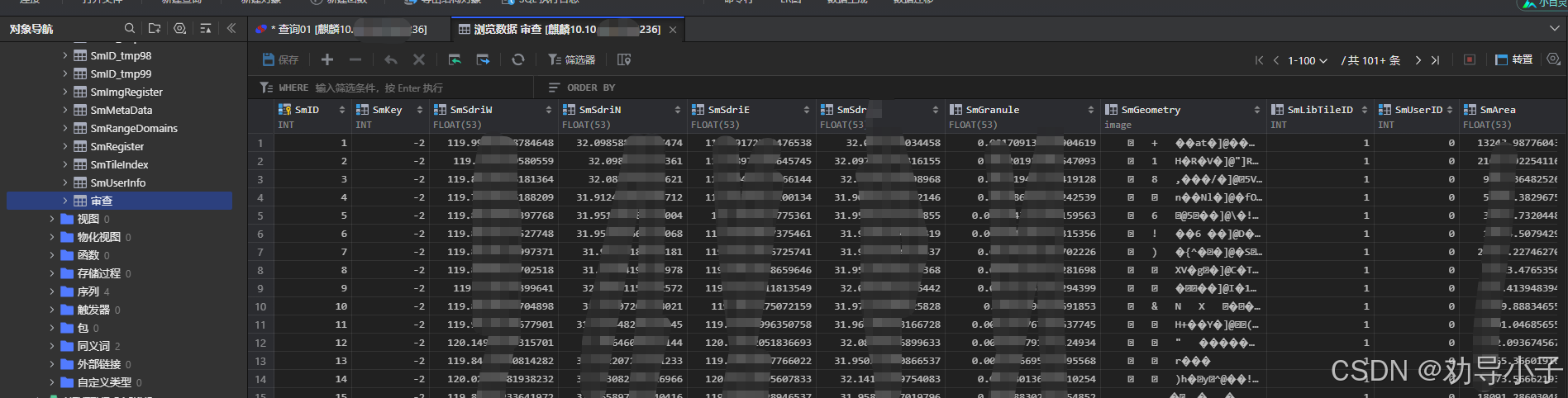1568x398 pixels.
Task: Open navigator settings hexagon icon
Action: coord(180,29)
